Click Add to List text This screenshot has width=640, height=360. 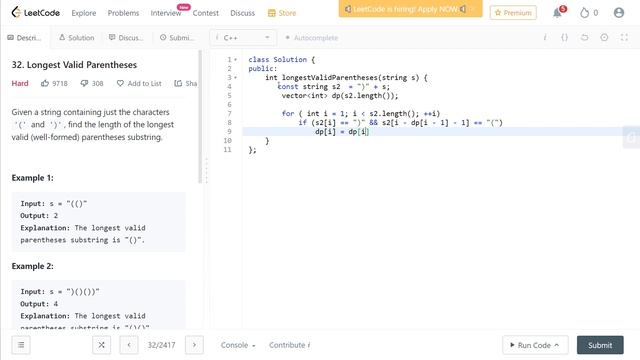144,83
